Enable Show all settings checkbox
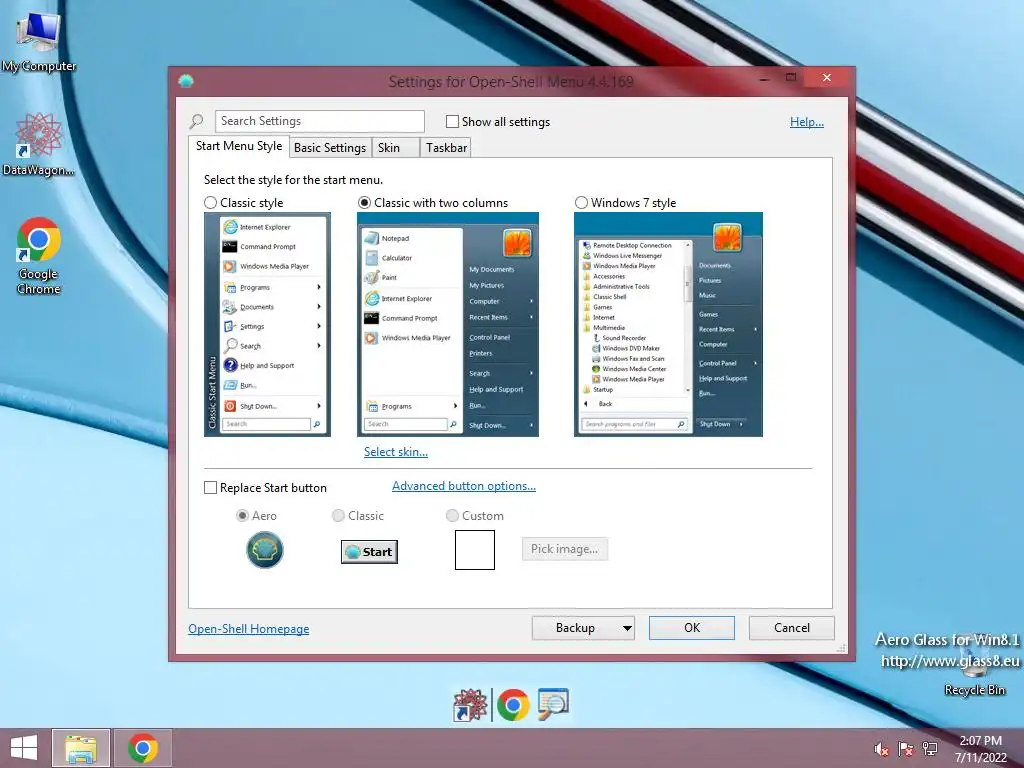The image size is (1024, 768). point(452,121)
